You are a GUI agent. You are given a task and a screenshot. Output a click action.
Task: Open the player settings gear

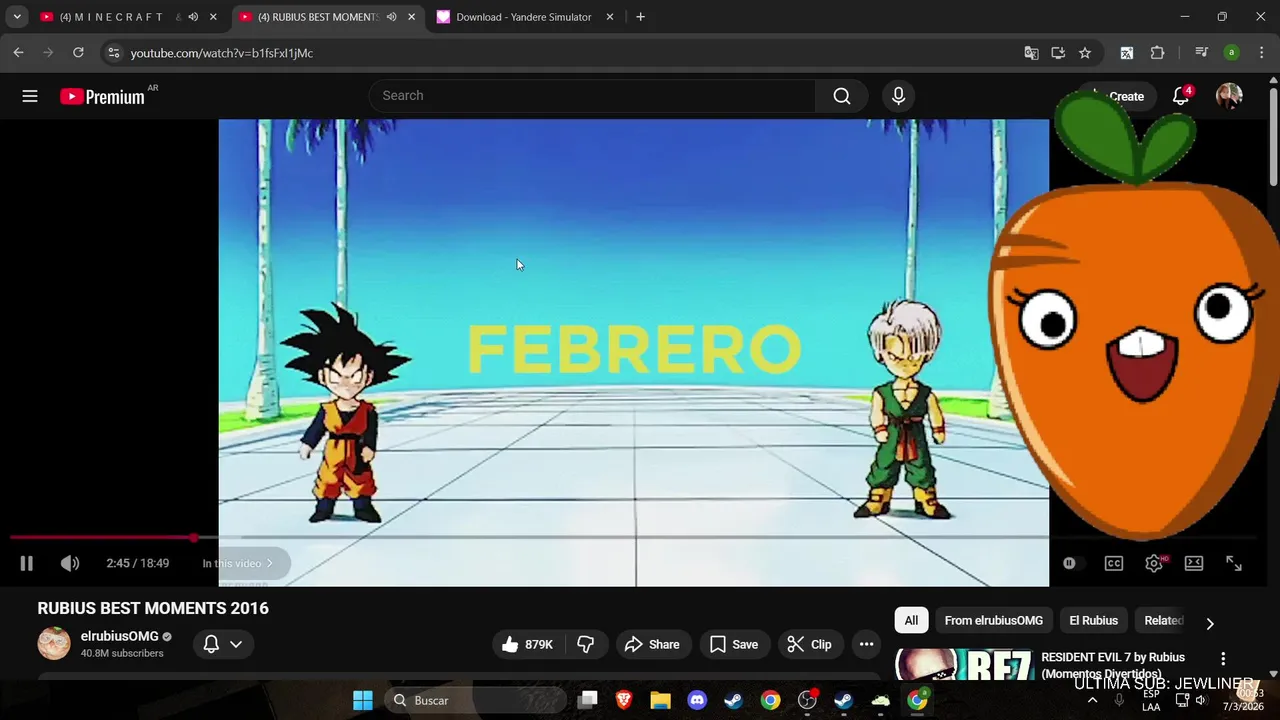pos(1154,563)
